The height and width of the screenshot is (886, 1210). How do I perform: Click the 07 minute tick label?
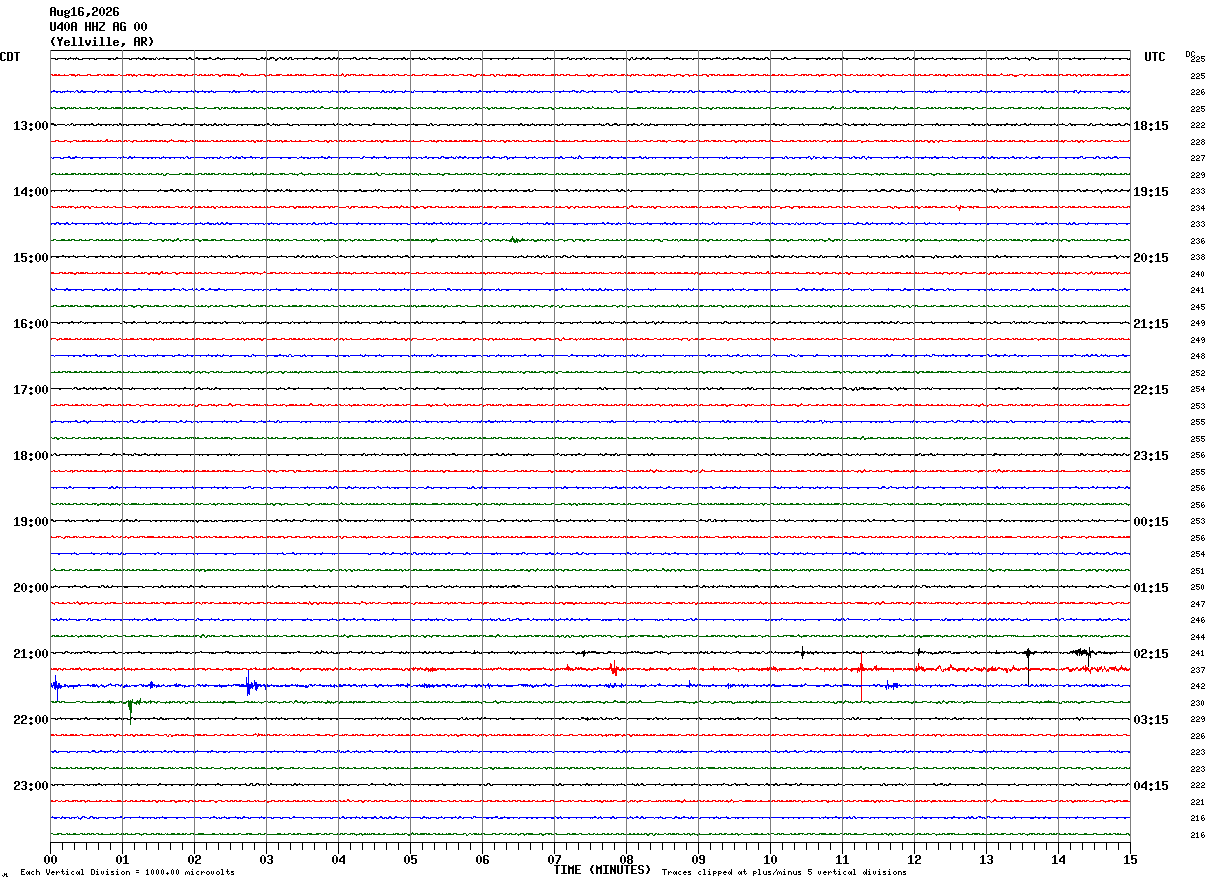[x=554, y=859]
